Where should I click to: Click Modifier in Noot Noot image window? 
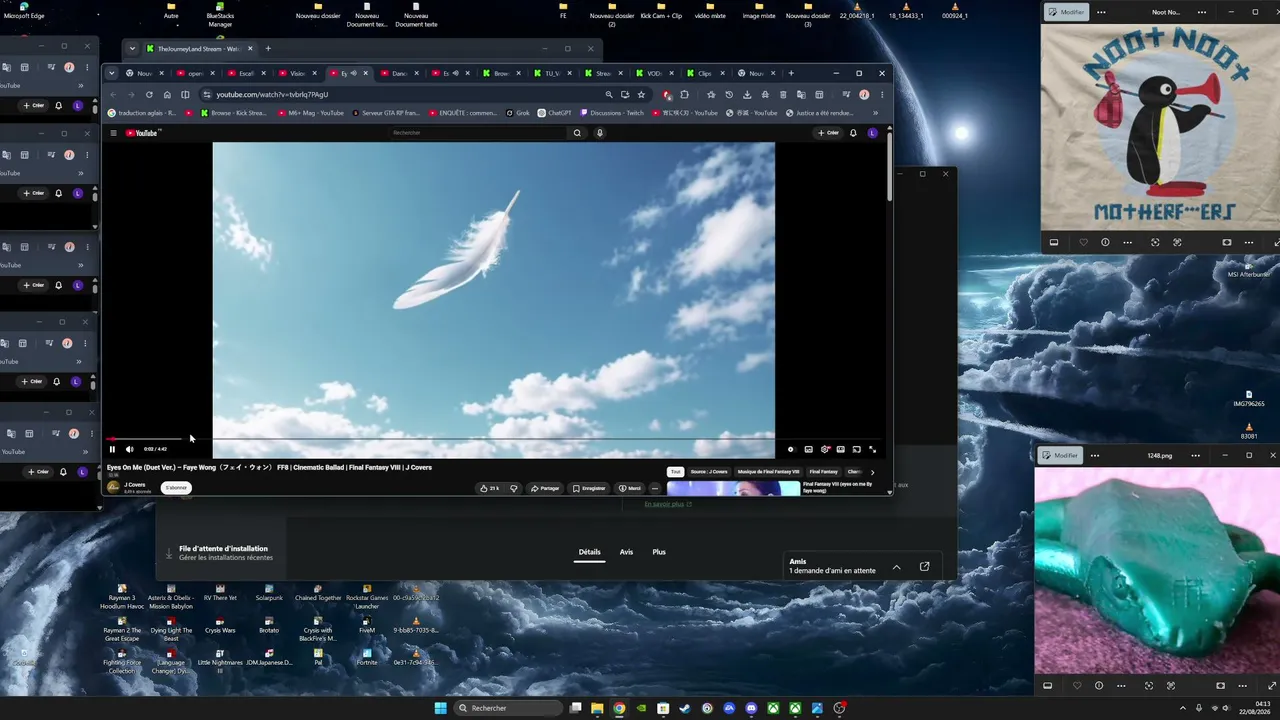click(1066, 12)
